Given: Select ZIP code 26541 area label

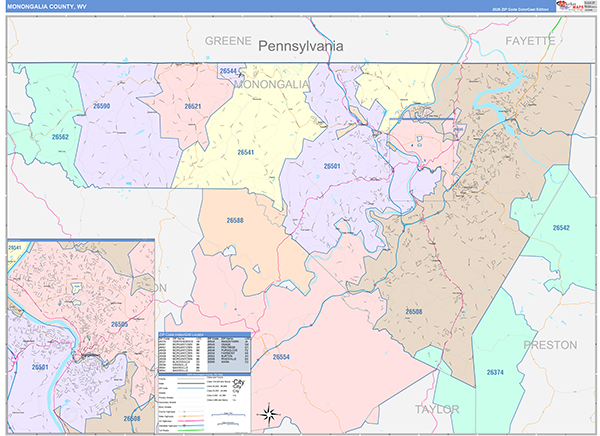Looking at the screenshot, I should coord(246,153).
